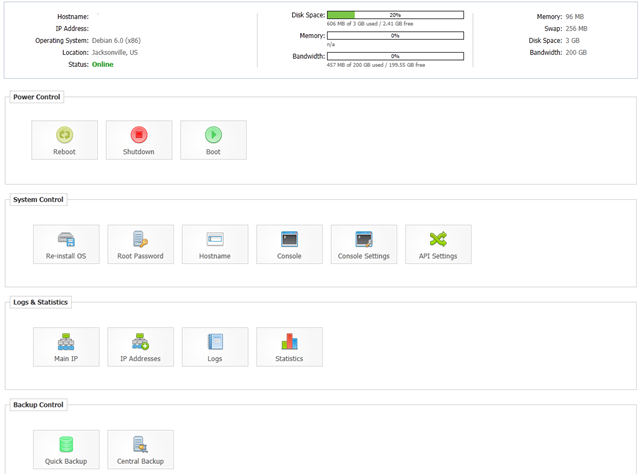Open the IP Addresses list

(140, 347)
